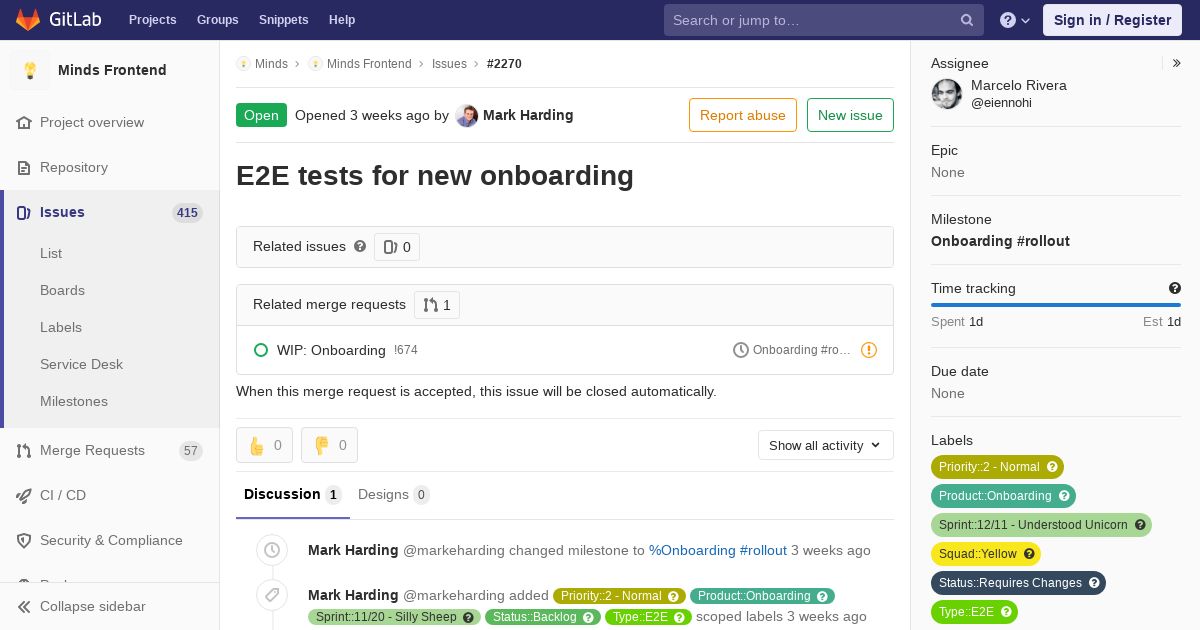
Task: Open the Show all activity dropdown
Action: click(826, 445)
